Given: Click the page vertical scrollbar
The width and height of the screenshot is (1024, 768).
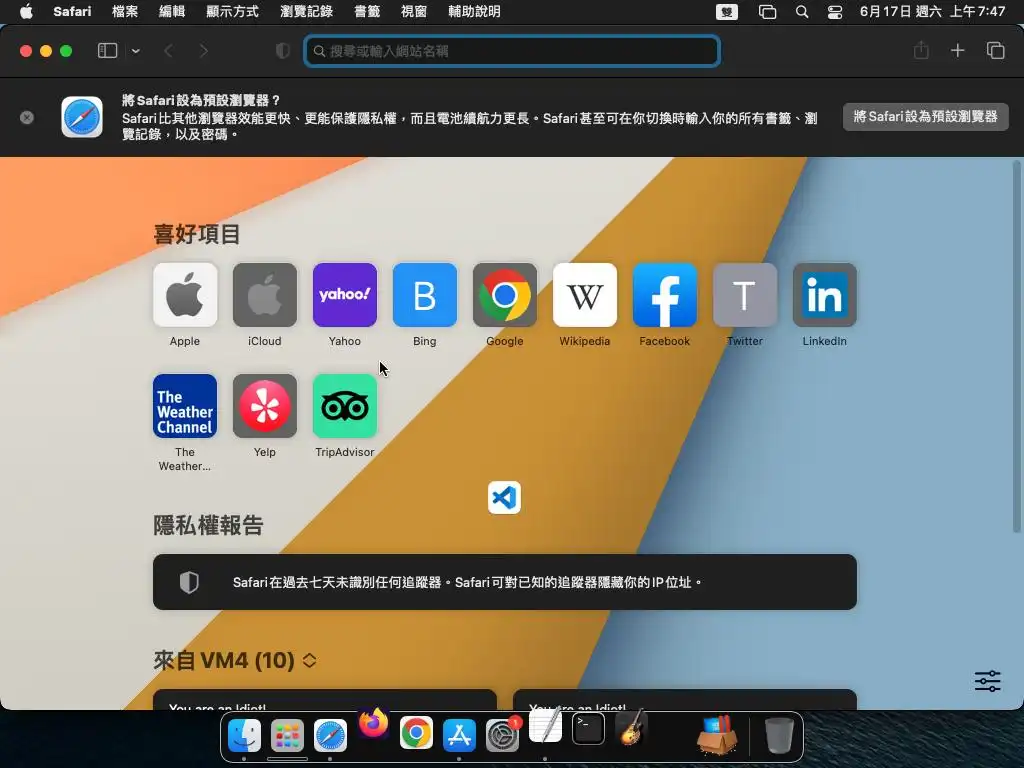Looking at the screenshot, I should tap(1017, 346).
